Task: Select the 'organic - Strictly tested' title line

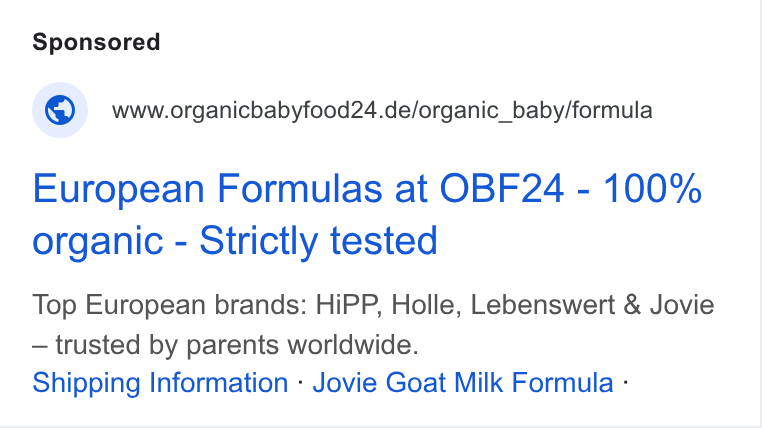Action: [x=235, y=240]
